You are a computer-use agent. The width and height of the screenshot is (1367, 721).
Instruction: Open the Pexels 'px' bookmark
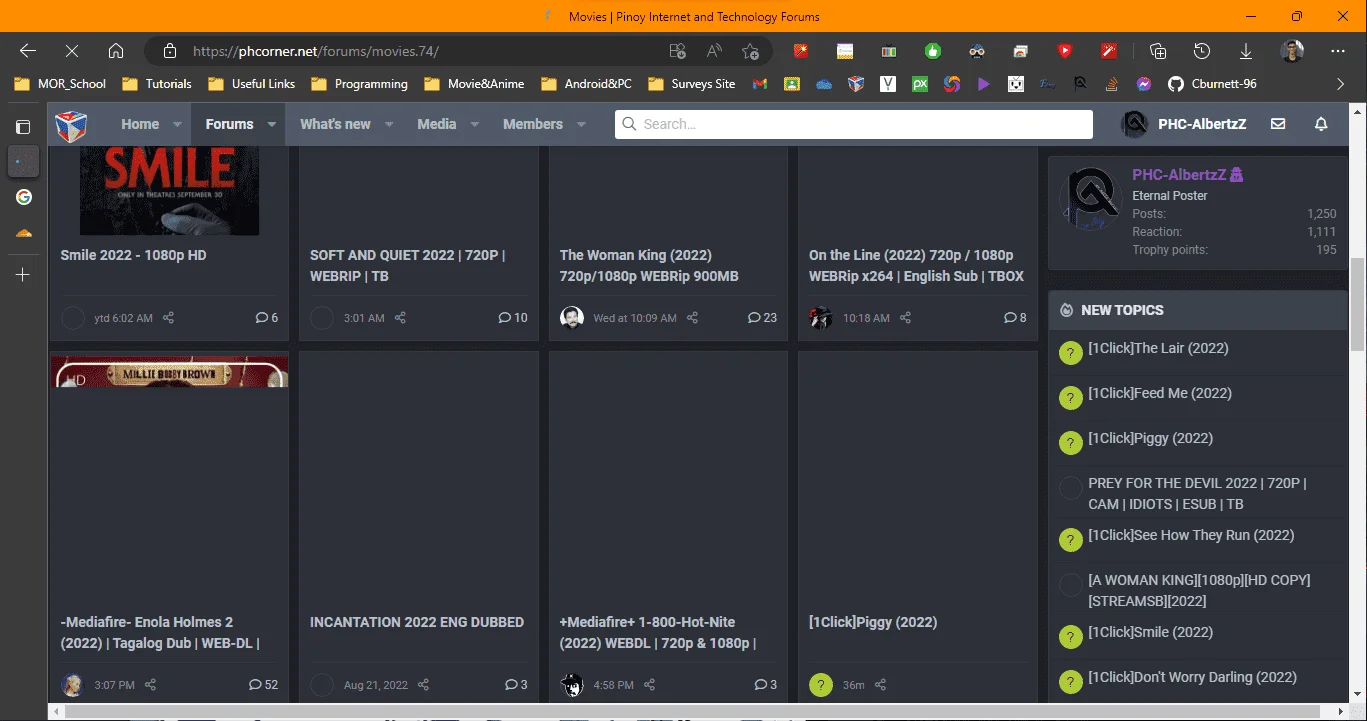920,84
